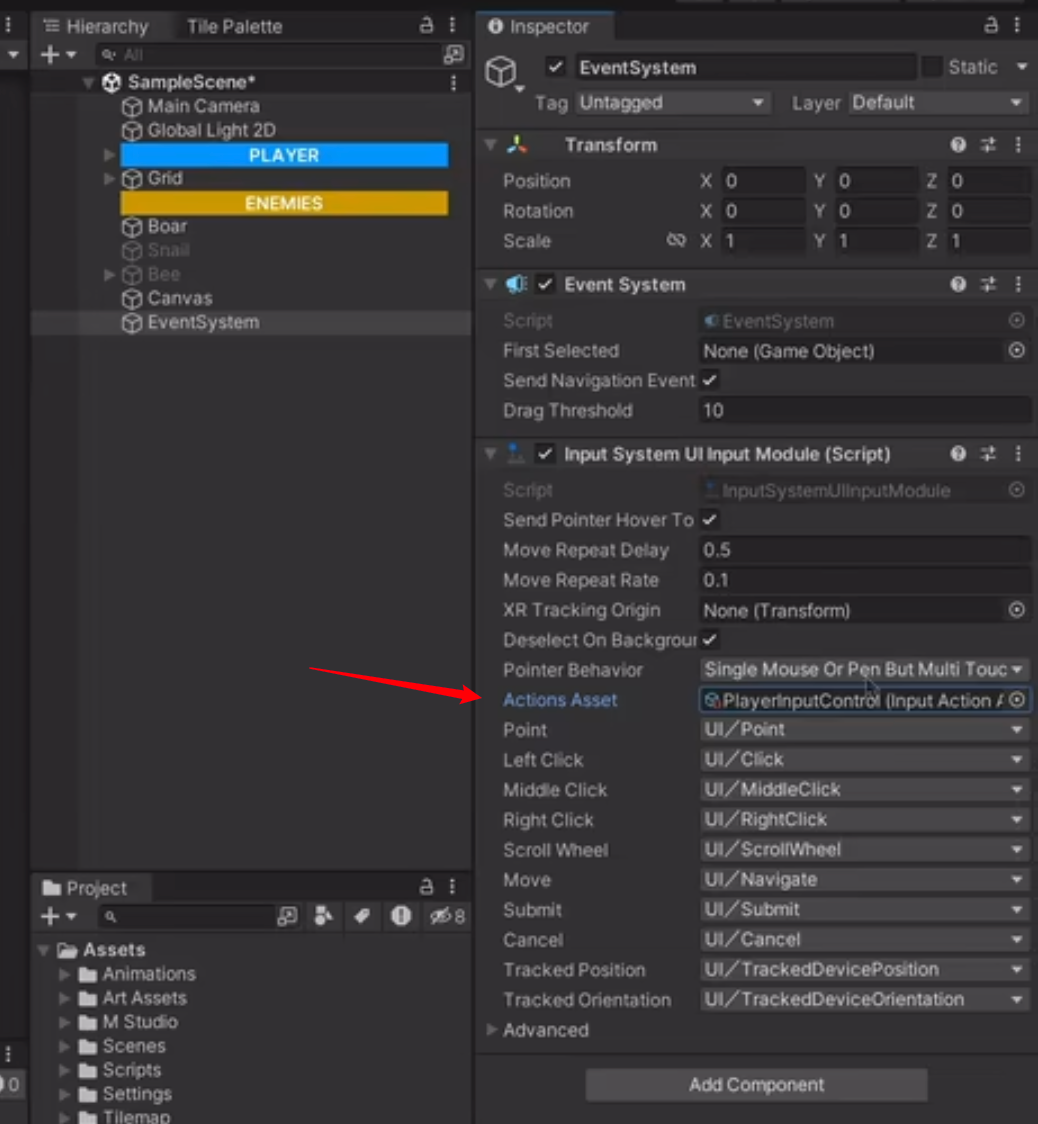Select the Inspector tab

tap(544, 26)
